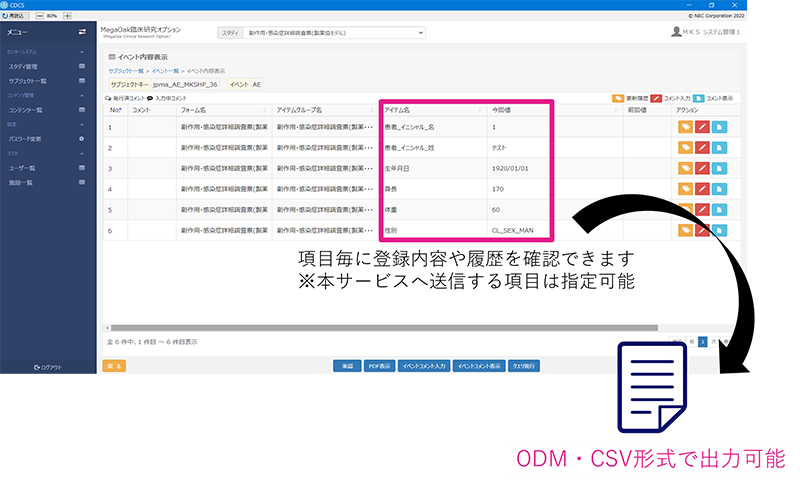Click the horizontal scrollbar under the table
This screenshot has width=800, height=486.
point(380,328)
